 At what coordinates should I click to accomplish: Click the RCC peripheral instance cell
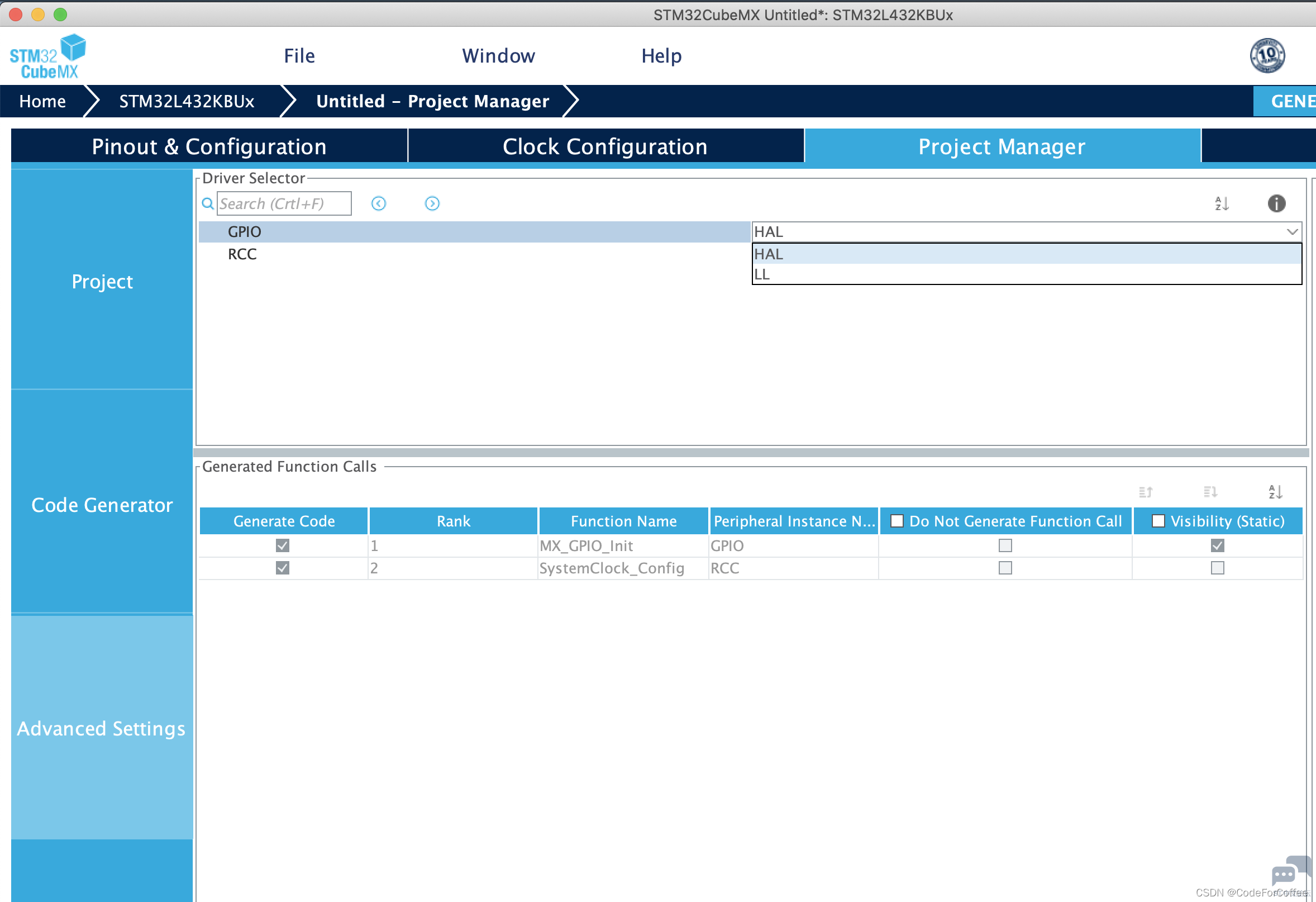(794, 568)
